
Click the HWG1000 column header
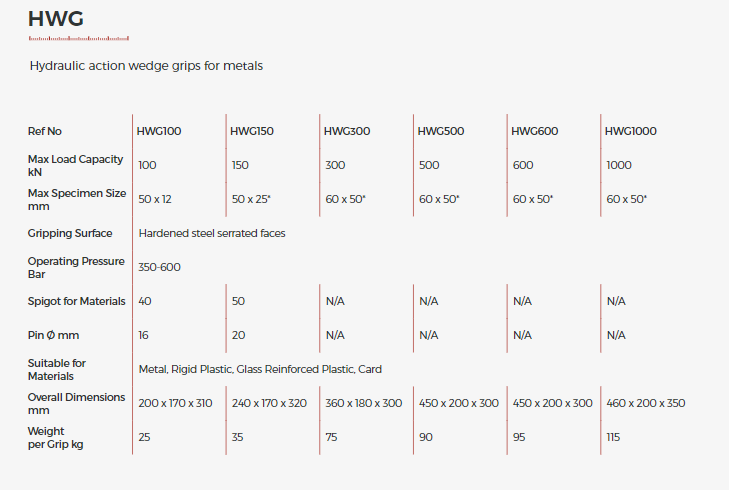[631, 131]
